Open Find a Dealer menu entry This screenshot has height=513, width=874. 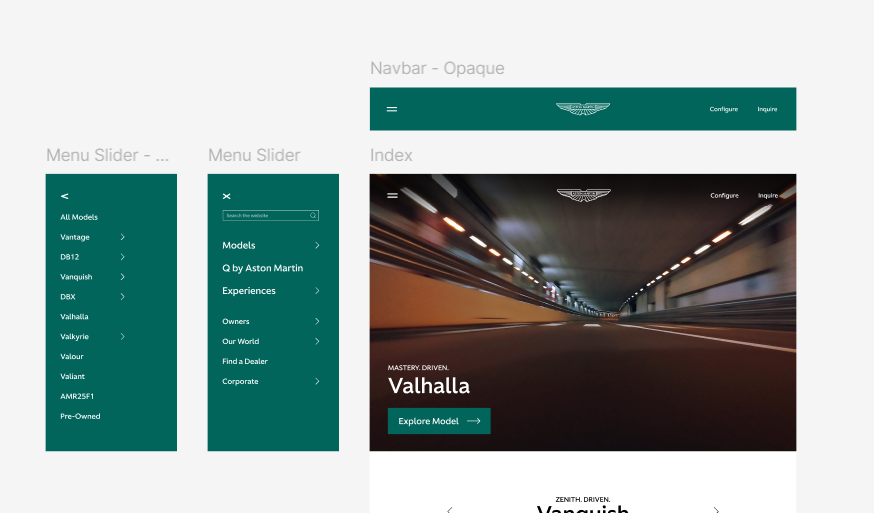click(x=245, y=361)
